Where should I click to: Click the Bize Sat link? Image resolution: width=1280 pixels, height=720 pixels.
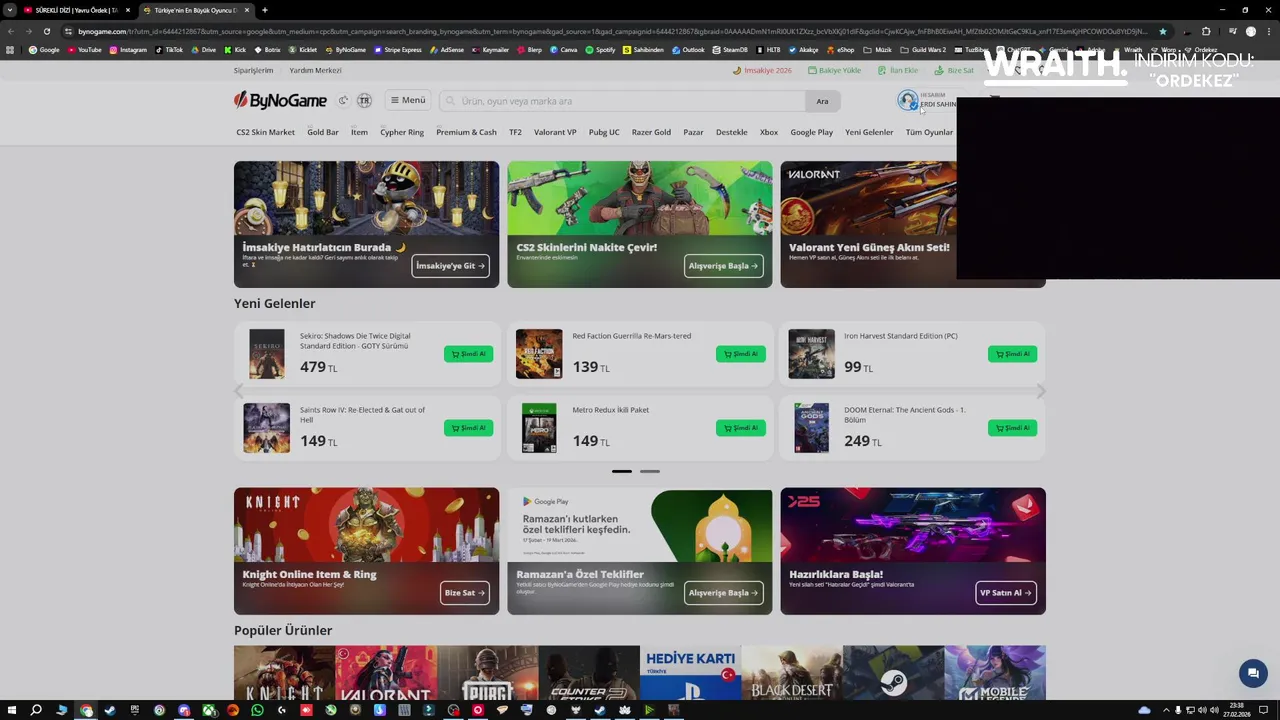(954, 70)
